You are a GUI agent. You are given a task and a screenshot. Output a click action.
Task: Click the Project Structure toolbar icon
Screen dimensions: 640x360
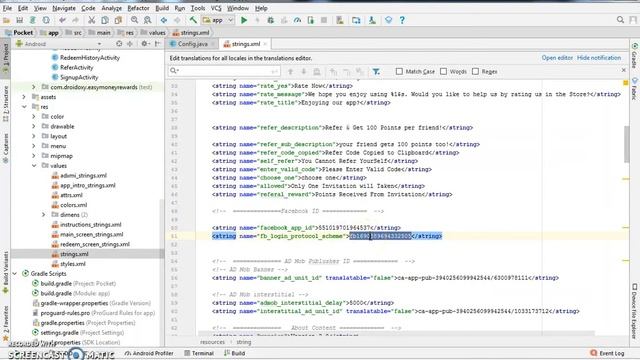click(356, 20)
